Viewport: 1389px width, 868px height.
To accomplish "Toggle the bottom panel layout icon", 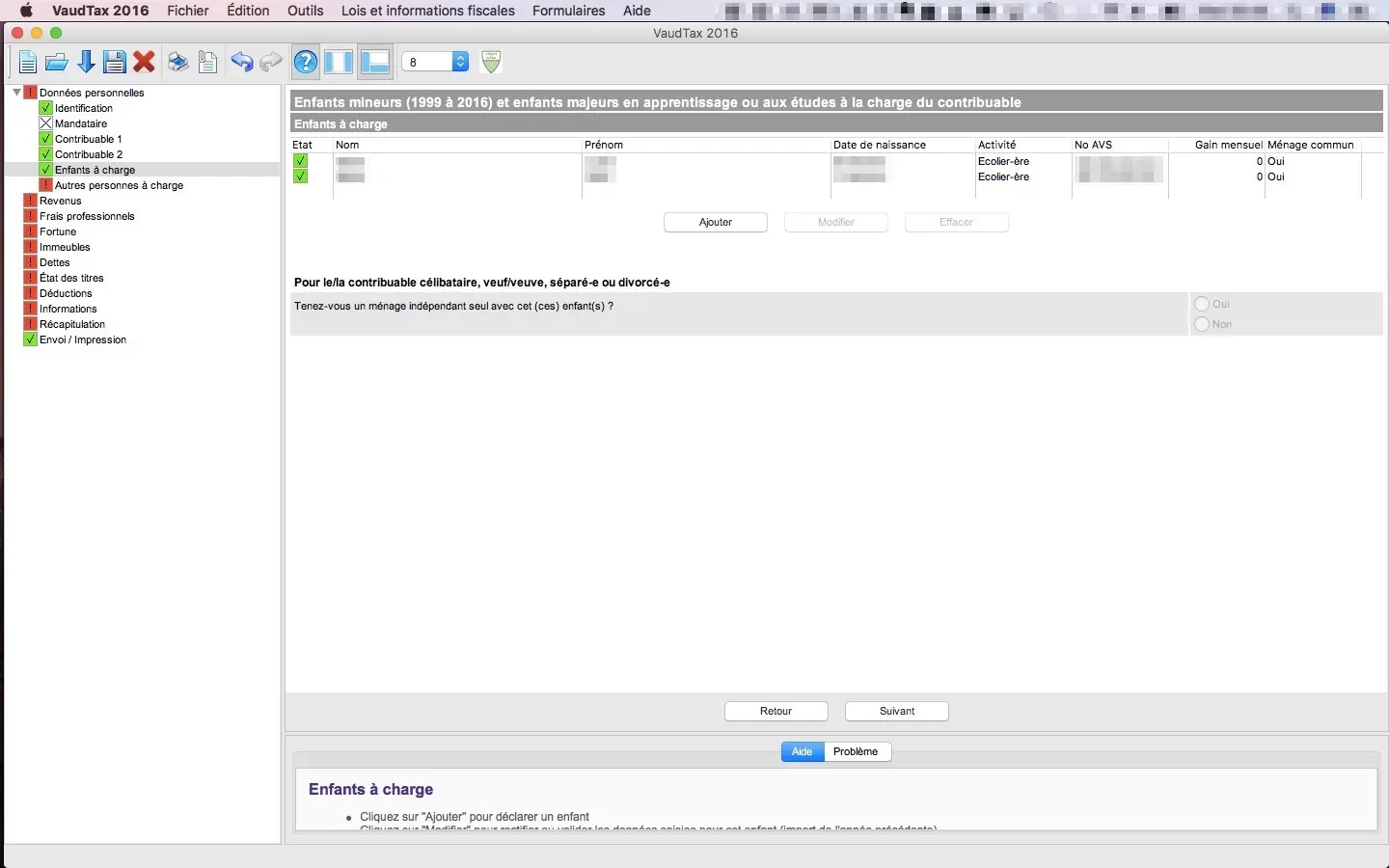I will [374, 63].
